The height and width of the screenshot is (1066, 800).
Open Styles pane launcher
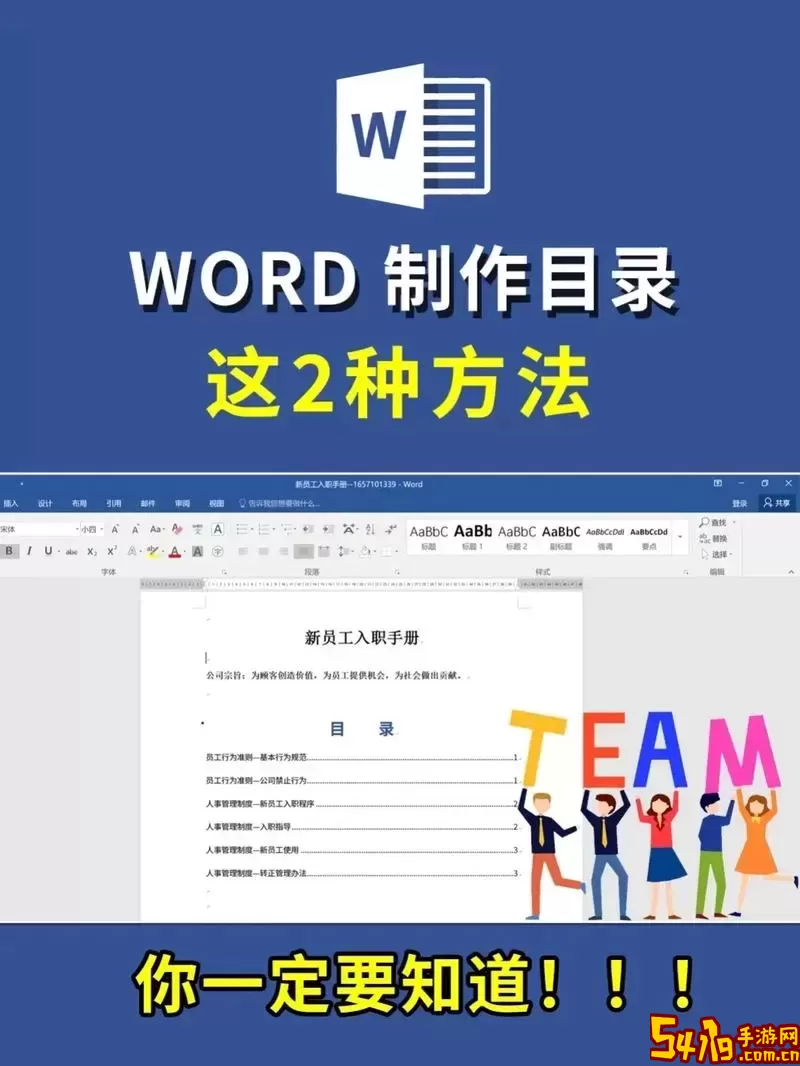tap(686, 572)
